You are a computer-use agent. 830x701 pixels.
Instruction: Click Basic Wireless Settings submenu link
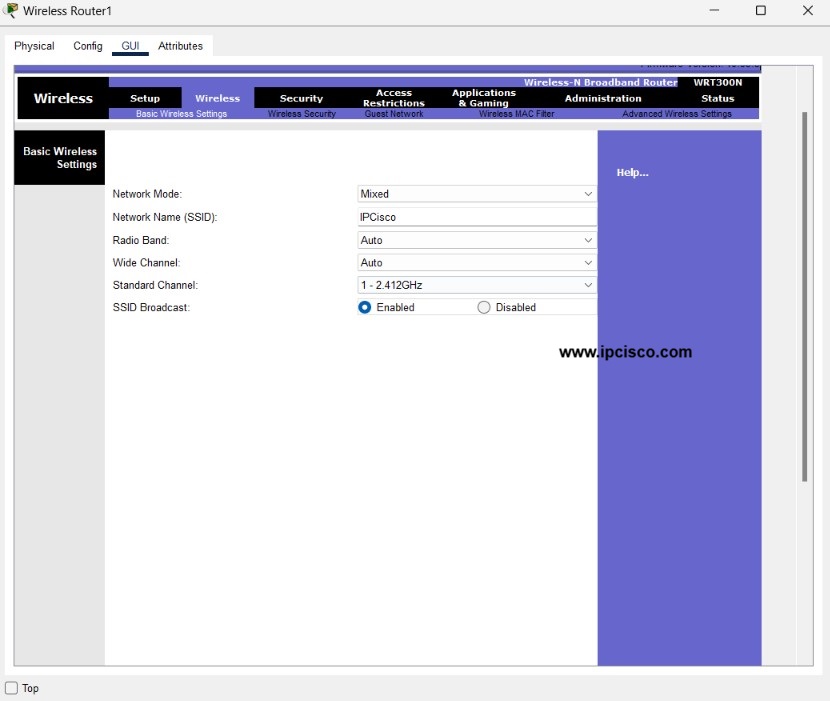(182, 114)
